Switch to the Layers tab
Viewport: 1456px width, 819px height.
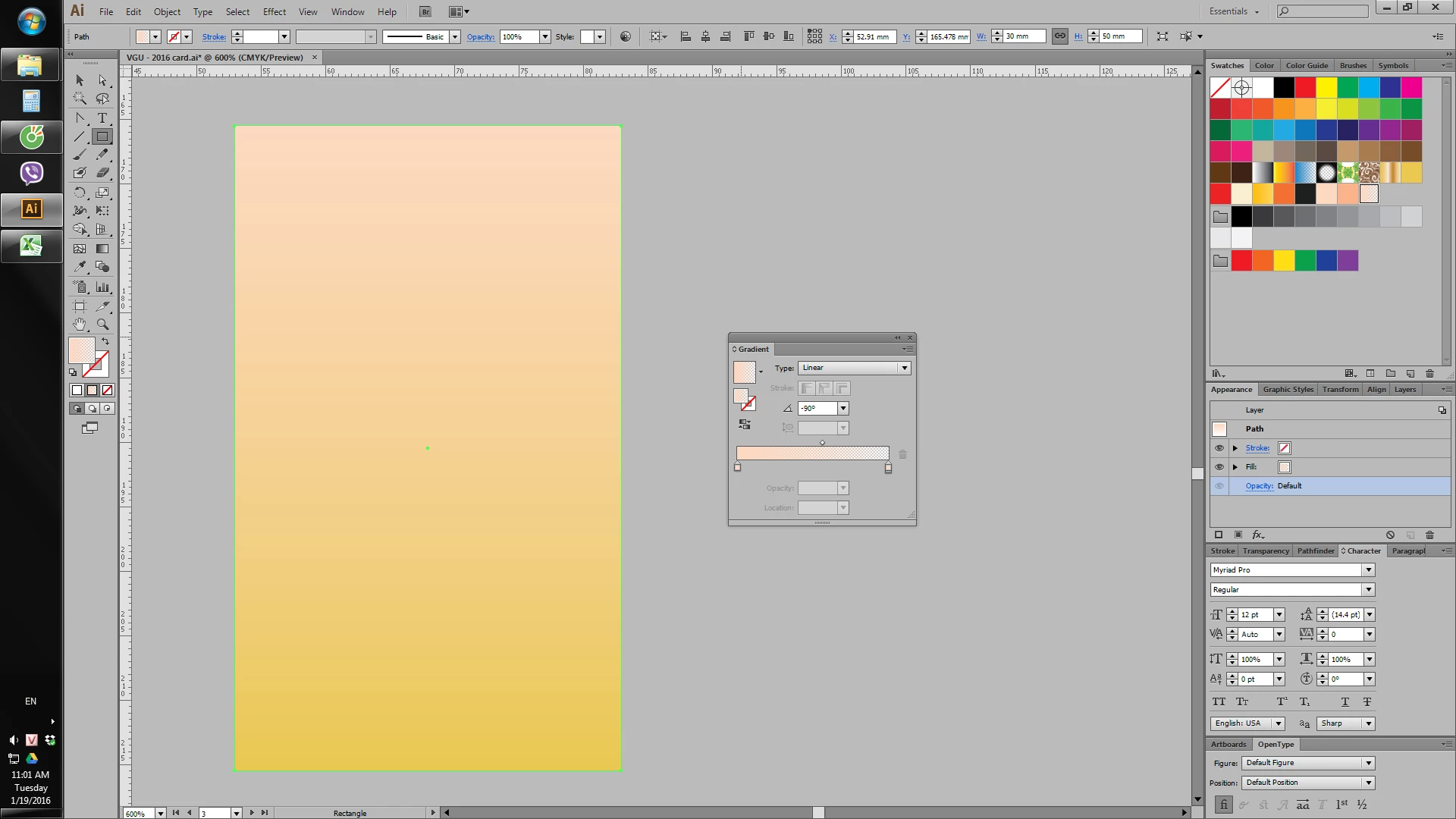pos(1404,390)
